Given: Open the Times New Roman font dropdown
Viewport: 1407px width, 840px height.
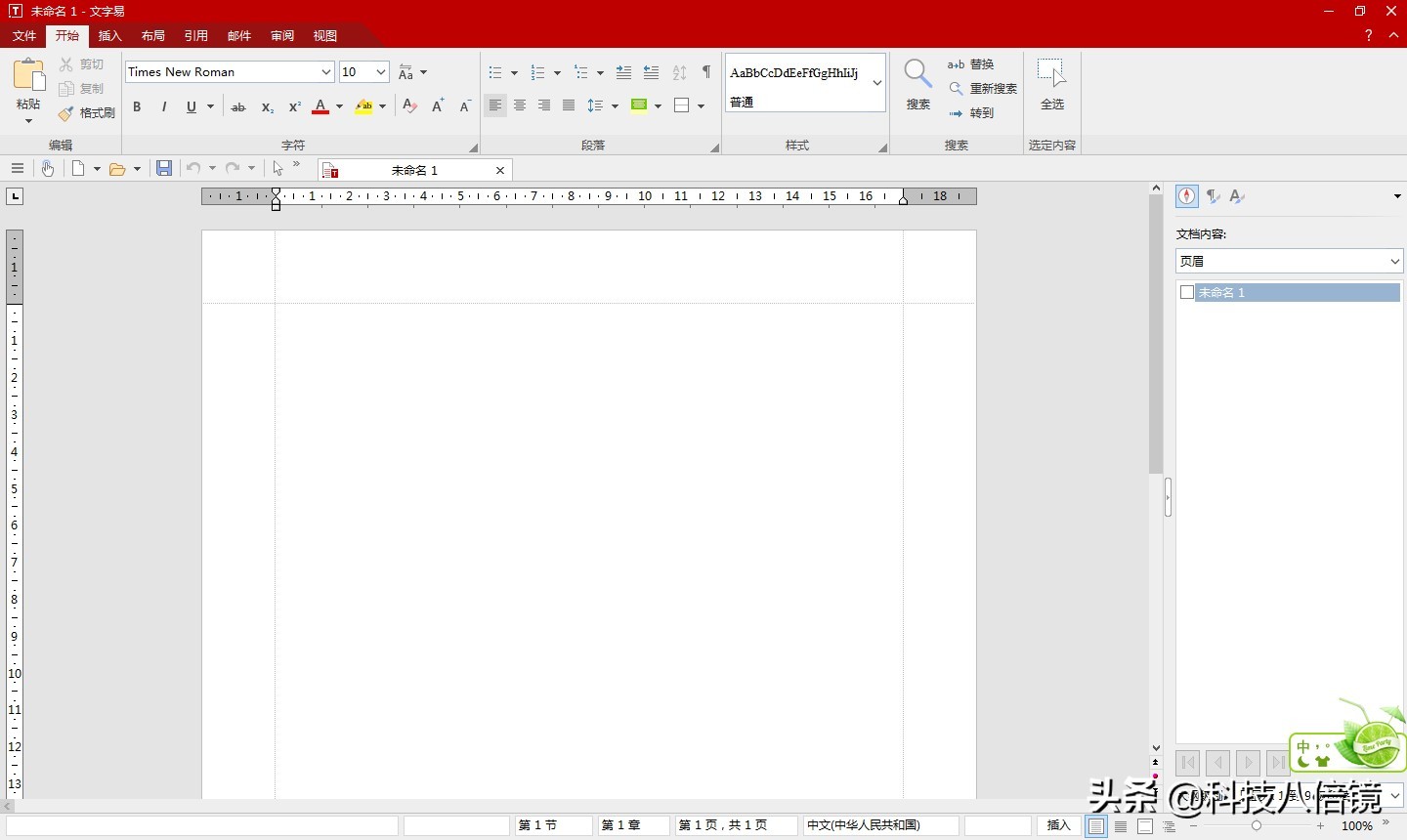Looking at the screenshot, I should click(x=326, y=72).
